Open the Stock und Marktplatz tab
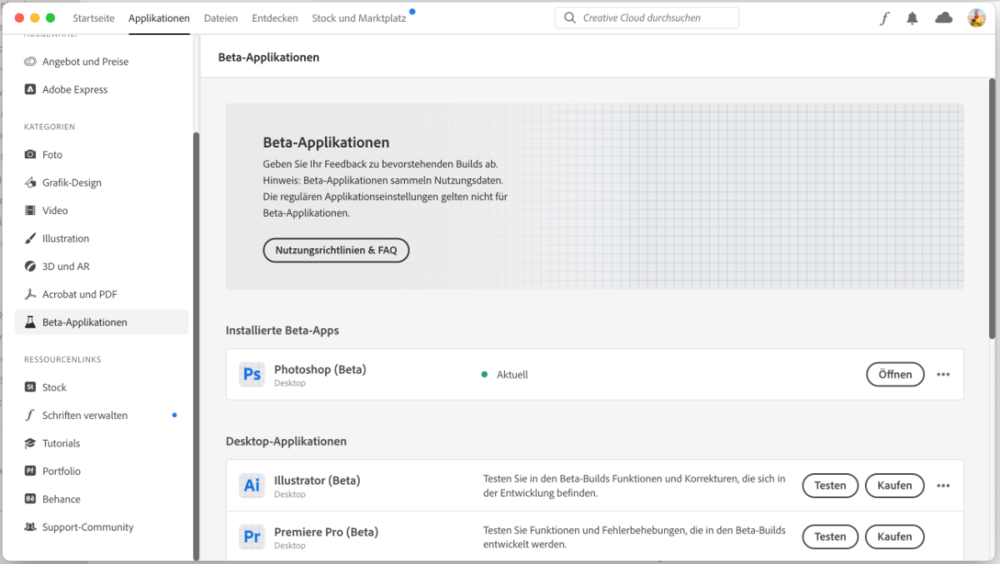The width and height of the screenshot is (1000, 564). coord(358,18)
